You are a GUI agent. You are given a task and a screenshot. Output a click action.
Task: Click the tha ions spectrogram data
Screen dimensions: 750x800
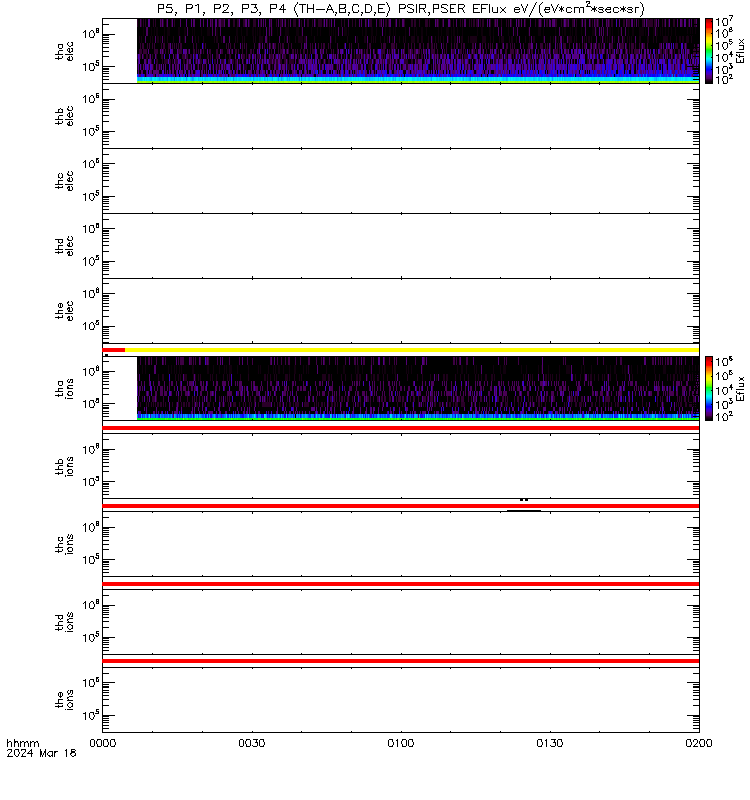[x=418, y=388]
